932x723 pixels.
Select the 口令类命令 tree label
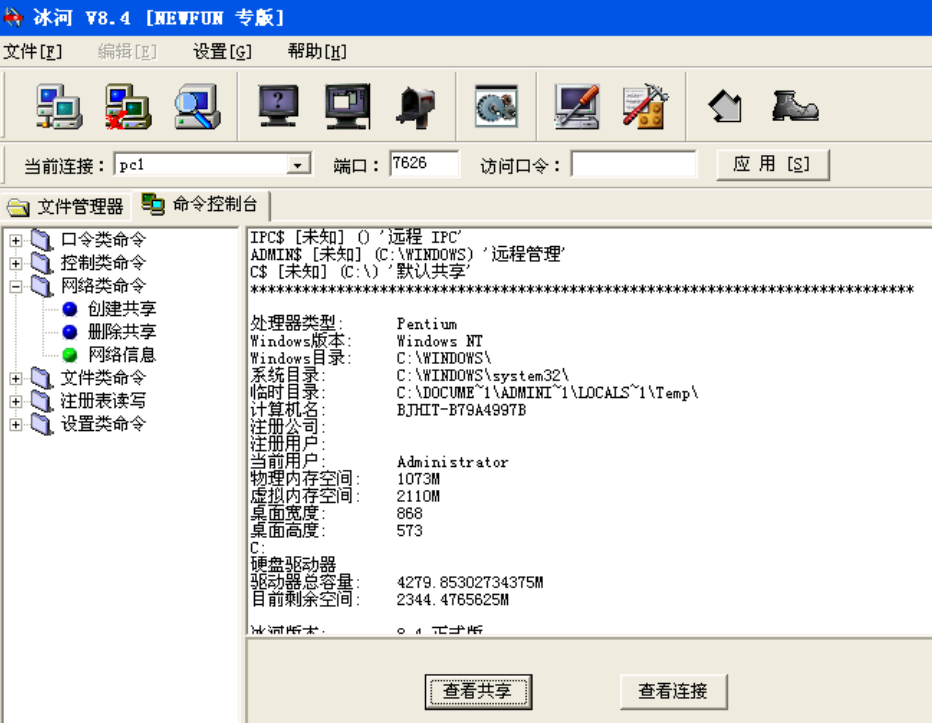[x=103, y=240]
